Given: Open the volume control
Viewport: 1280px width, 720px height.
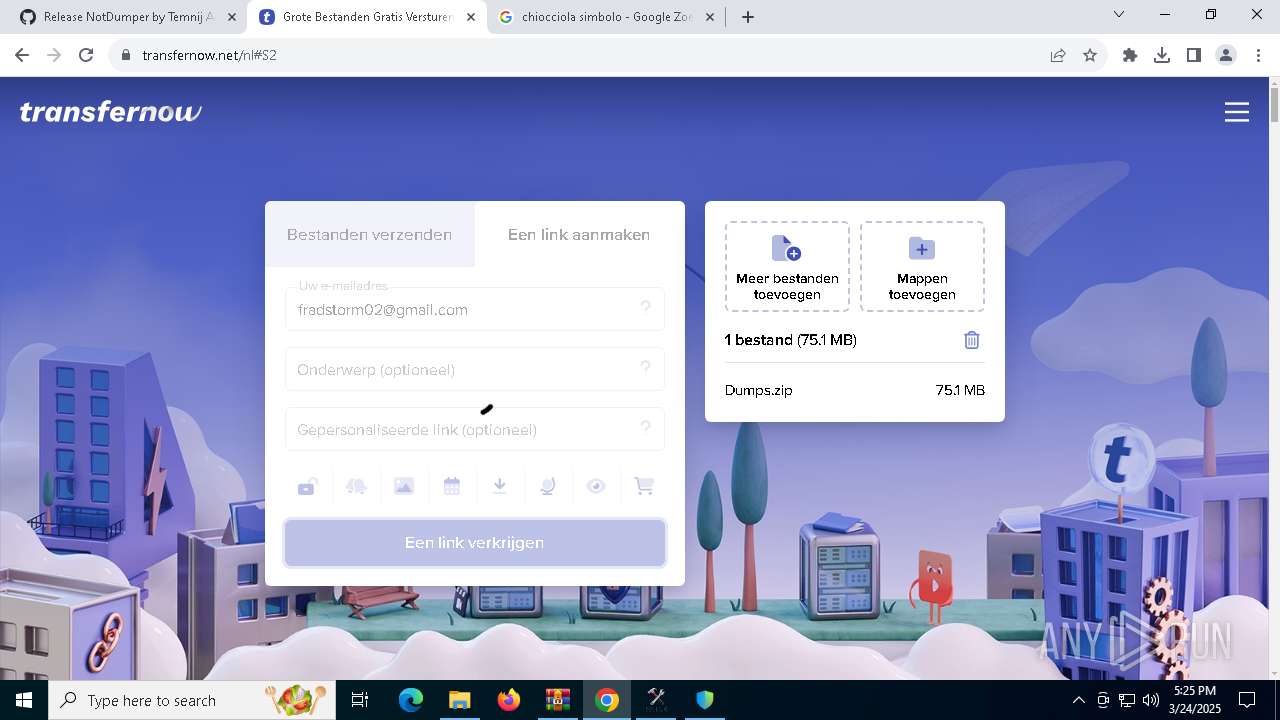Looking at the screenshot, I should (1150, 700).
